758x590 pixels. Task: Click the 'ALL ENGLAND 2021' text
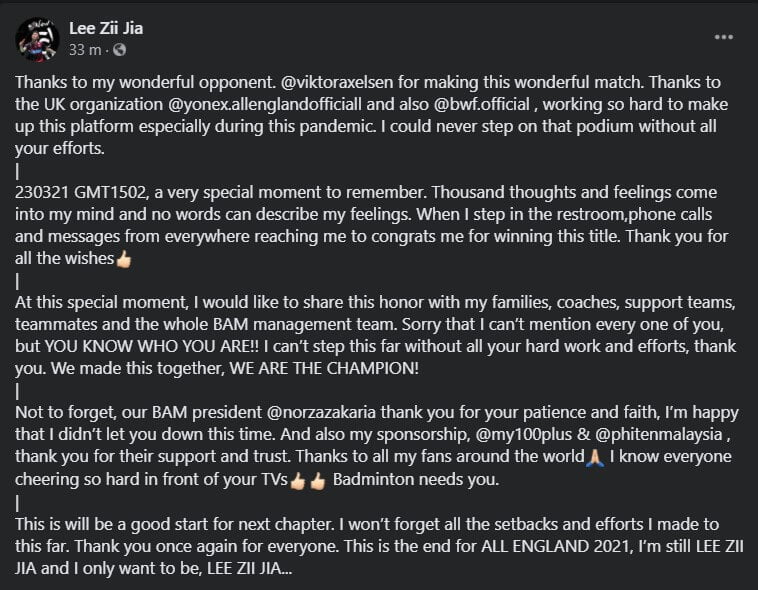click(556, 546)
